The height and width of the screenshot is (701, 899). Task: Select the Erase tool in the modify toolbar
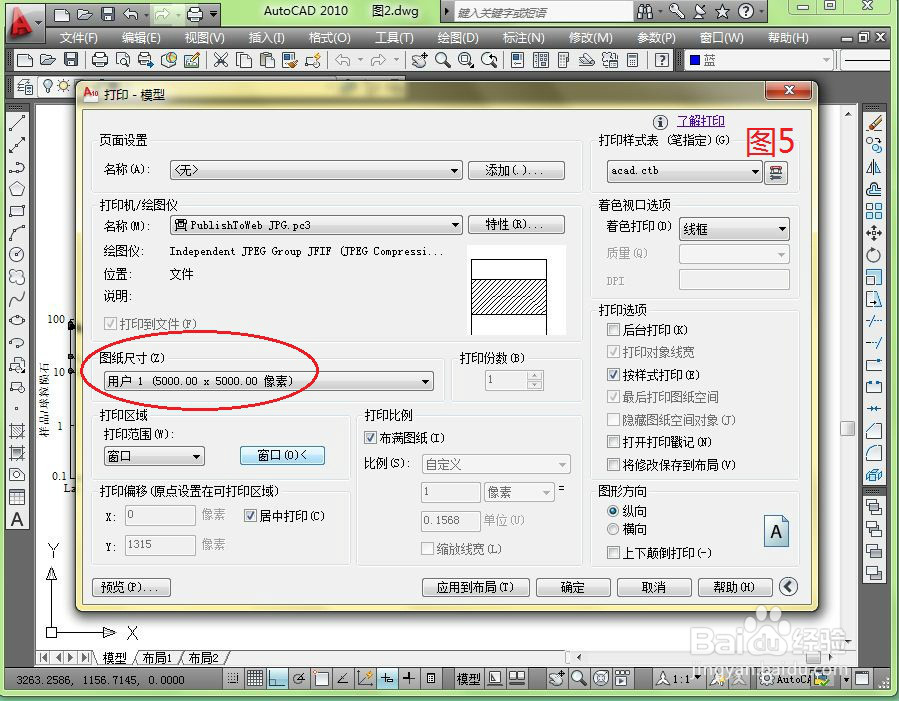click(x=876, y=124)
